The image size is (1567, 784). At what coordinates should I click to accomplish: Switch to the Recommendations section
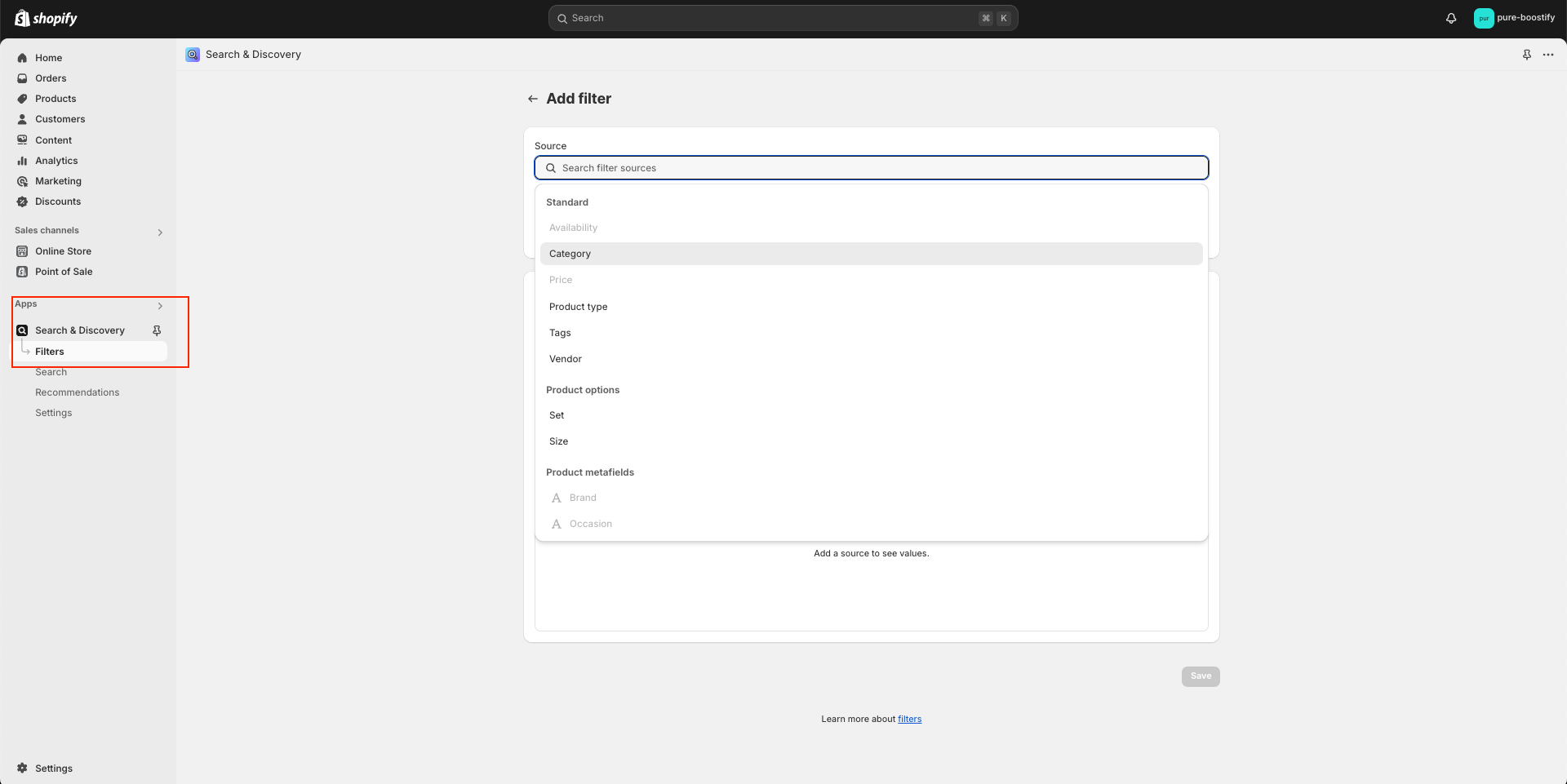coord(77,392)
